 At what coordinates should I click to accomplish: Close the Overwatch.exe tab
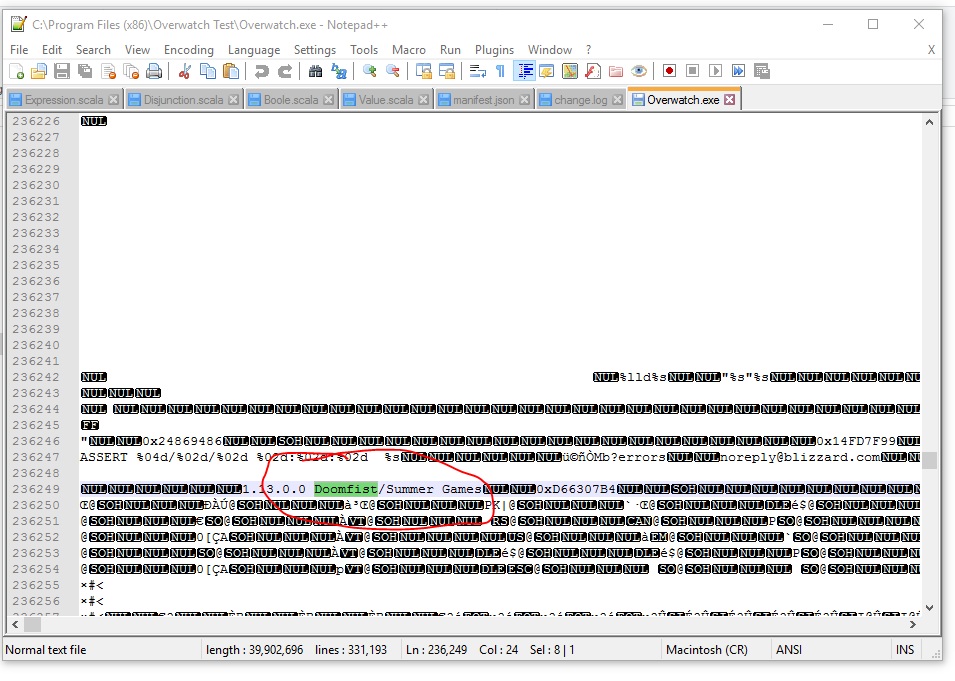point(730,100)
